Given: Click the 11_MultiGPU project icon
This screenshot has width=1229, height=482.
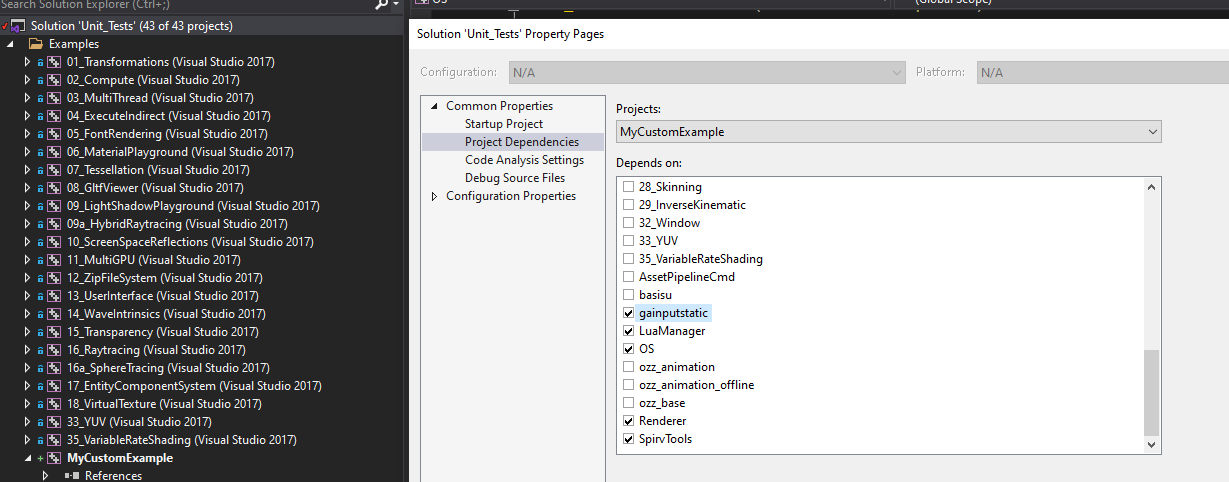Looking at the screenshot, I should coord(54,260).
